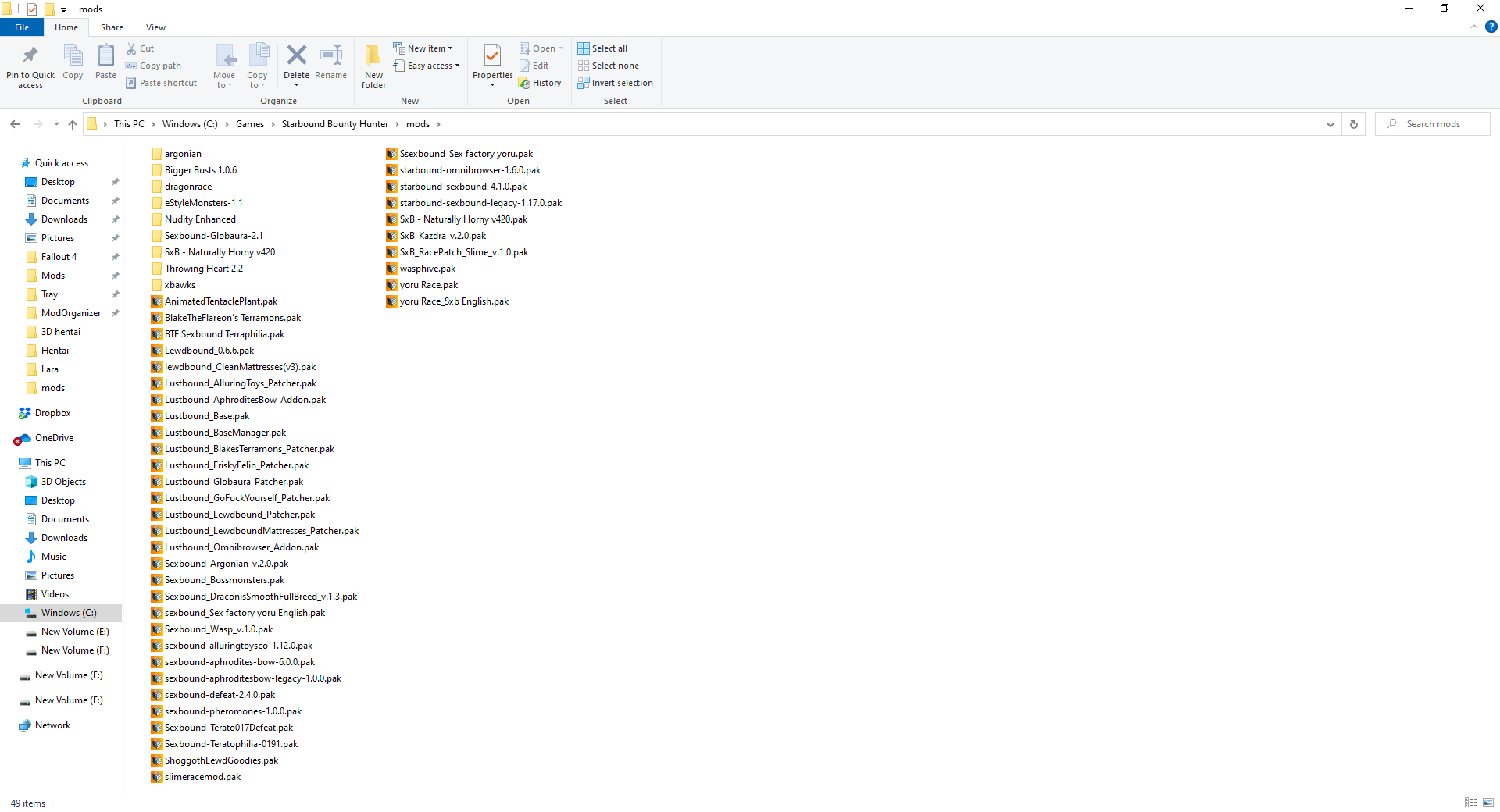Select Lustbound_Base.pak file

200,416
